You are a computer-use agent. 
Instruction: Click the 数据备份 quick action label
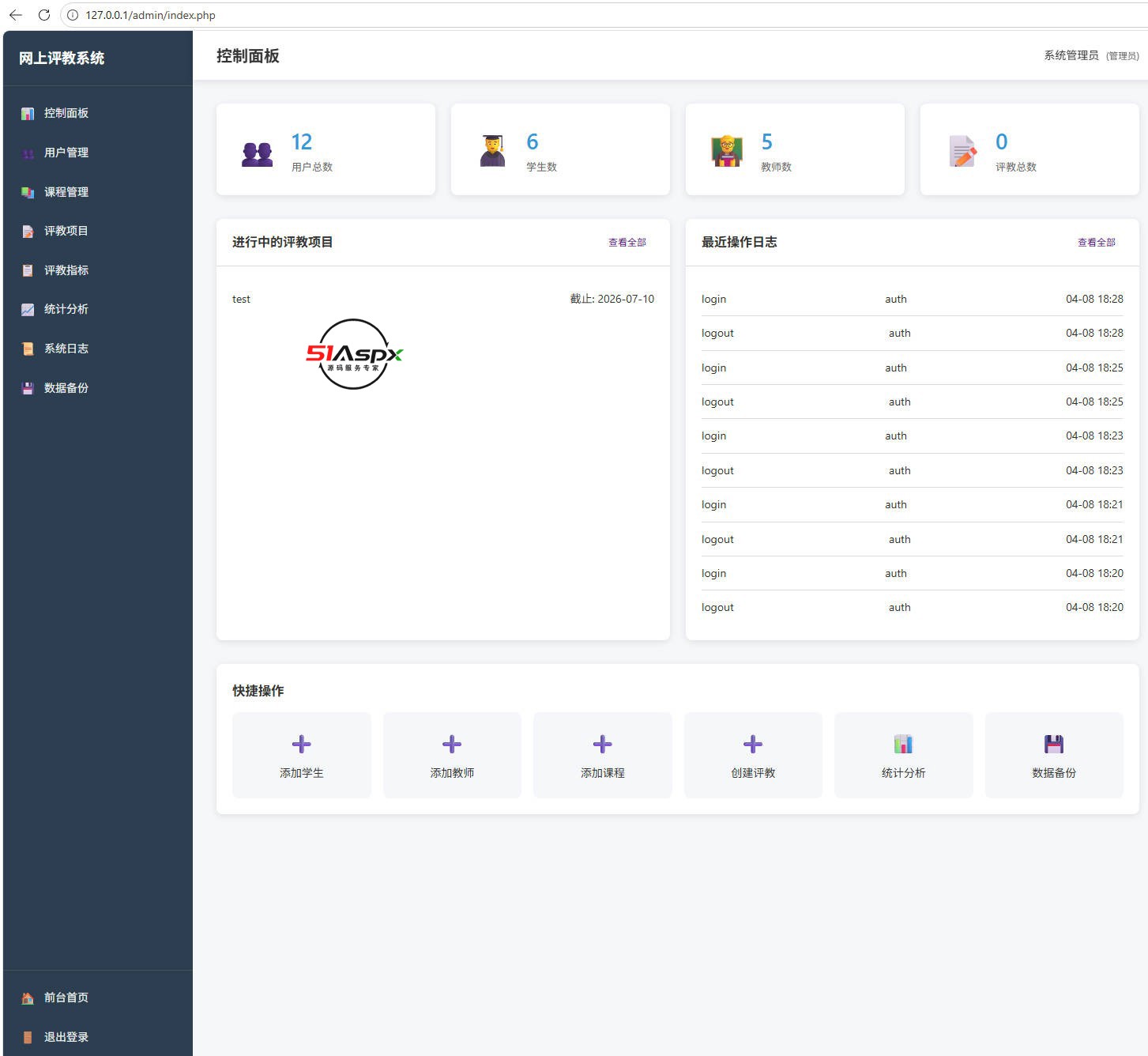(x=1054, y=773)
